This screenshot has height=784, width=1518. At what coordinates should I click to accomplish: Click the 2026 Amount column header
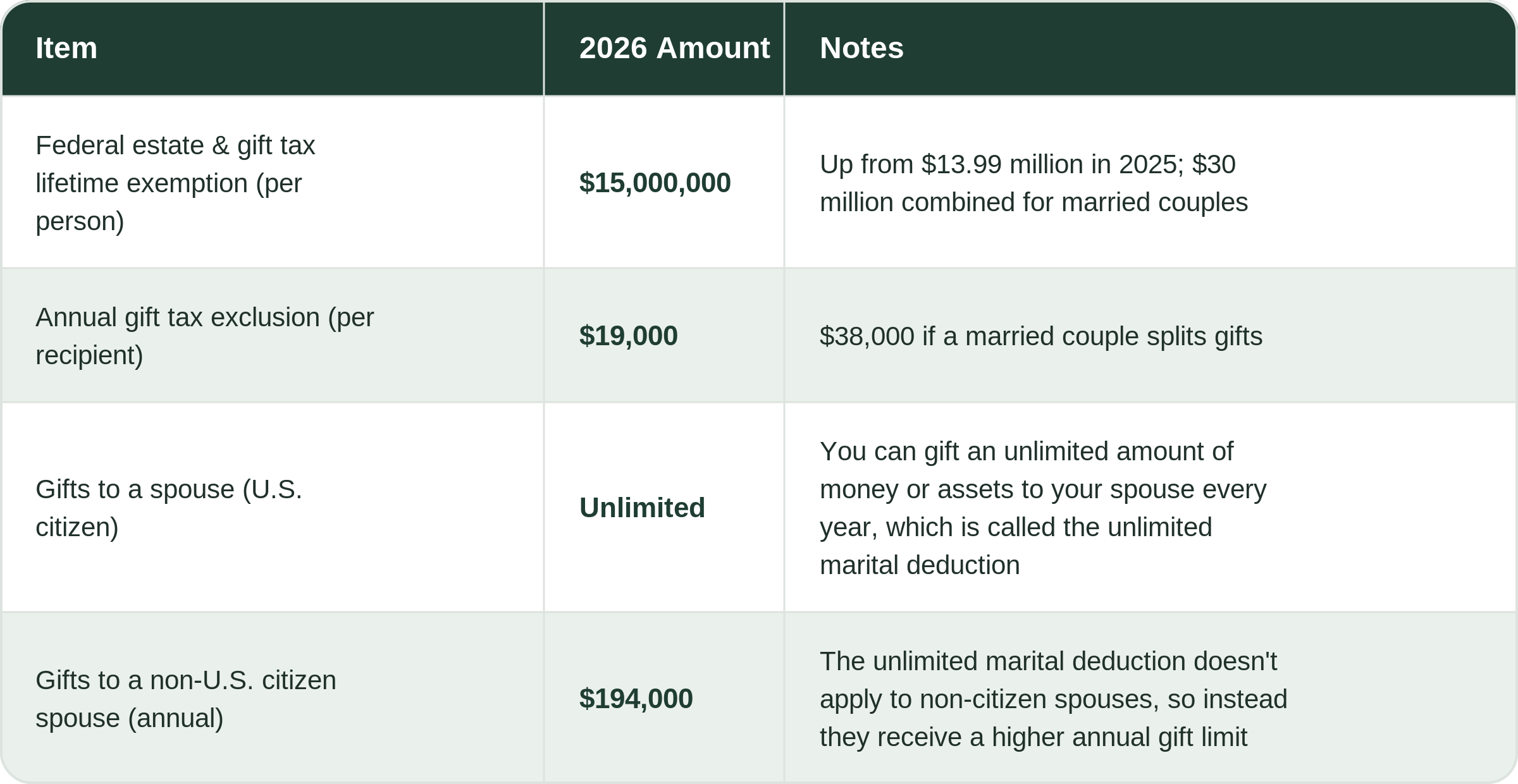[674, 48]
